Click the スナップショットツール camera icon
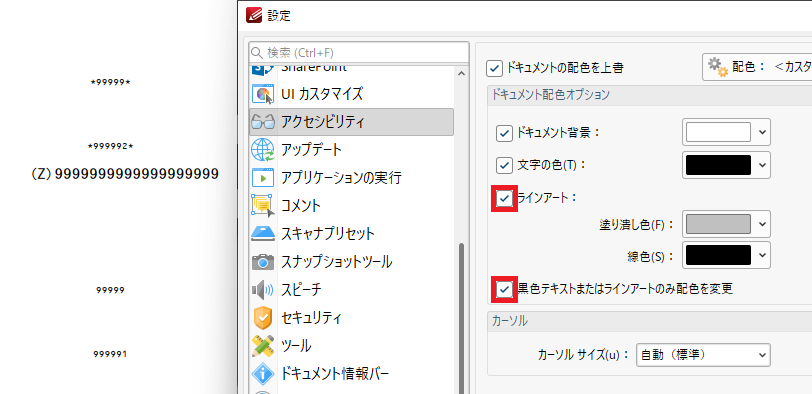 click(263, 262)
